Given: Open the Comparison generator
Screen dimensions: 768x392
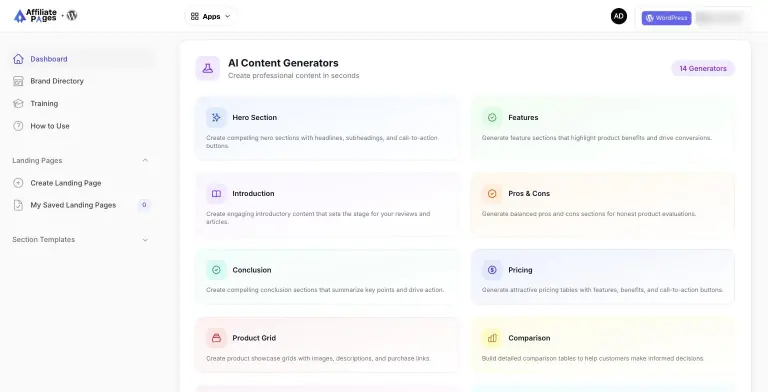Looking at the screenshot, I should (x=602, y=345).
